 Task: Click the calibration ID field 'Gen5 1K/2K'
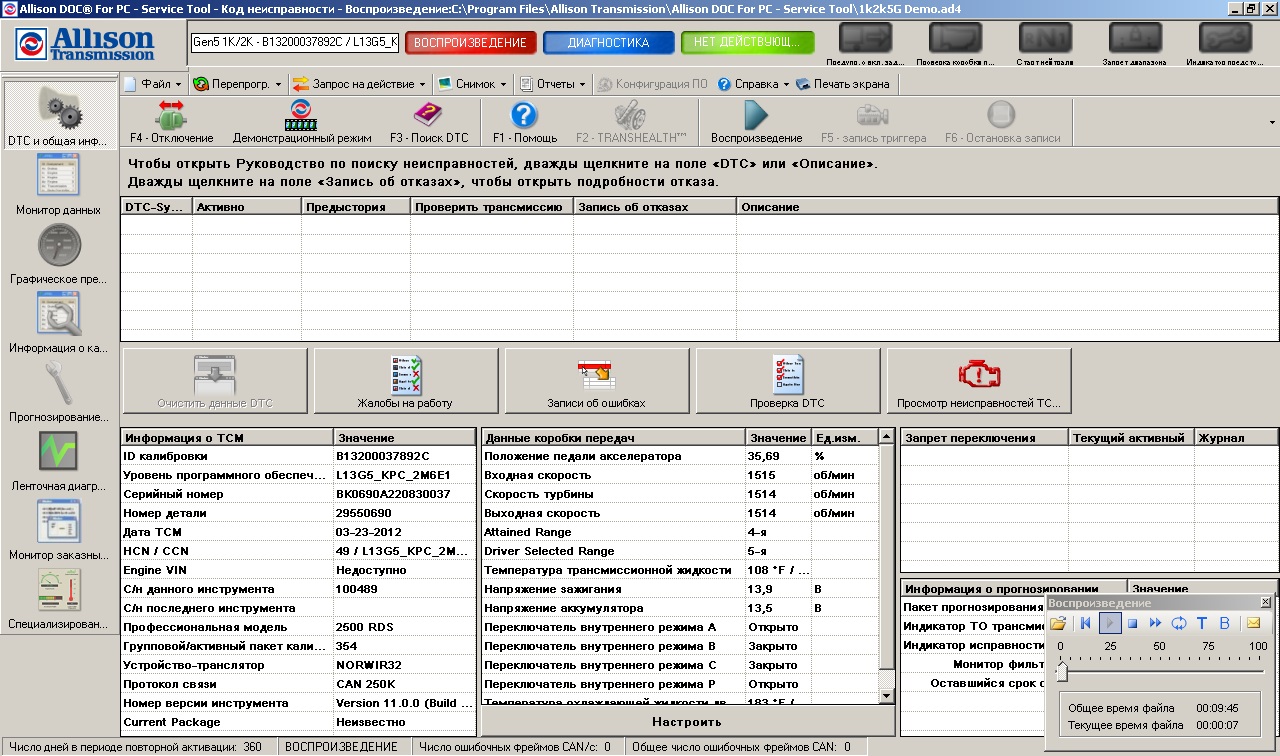[295, 43]
